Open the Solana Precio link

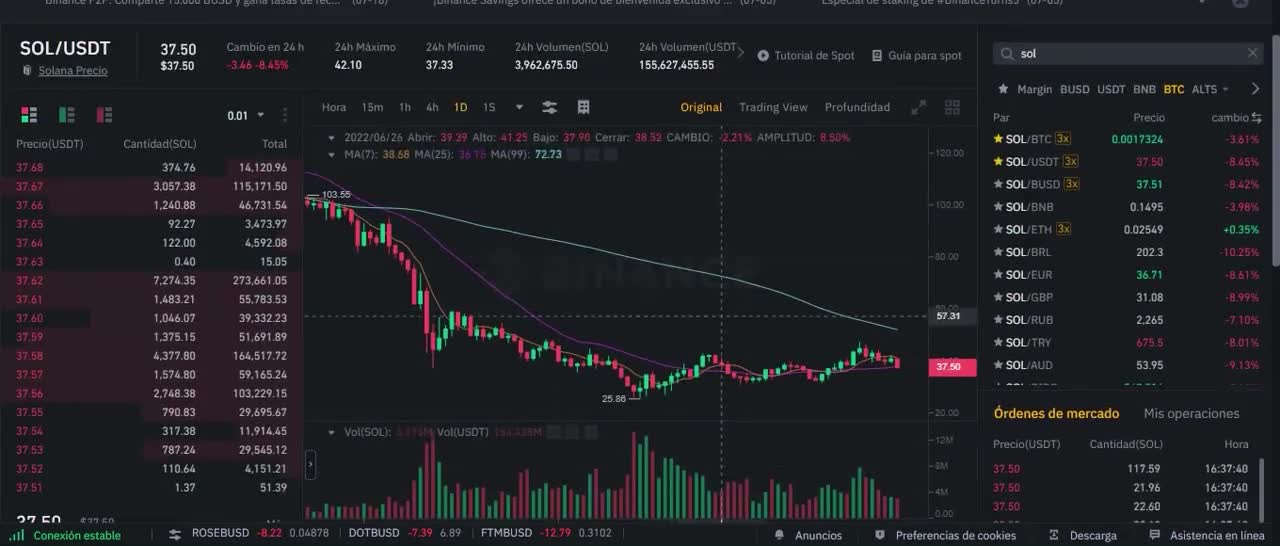coord(73,71)
